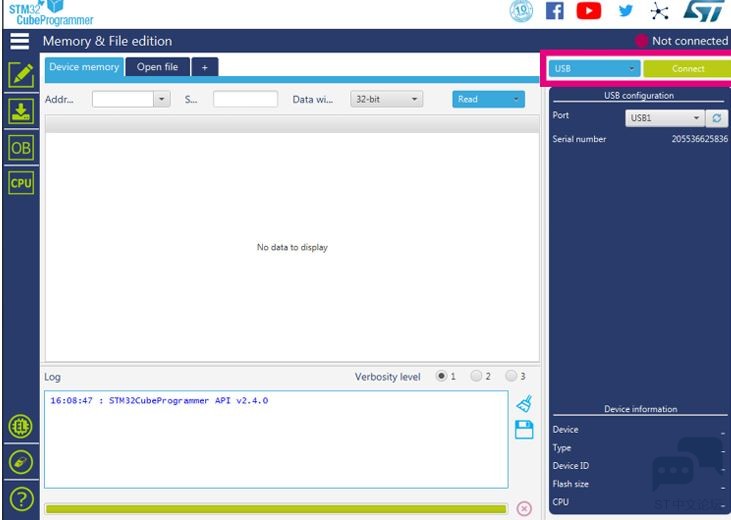Refresh the USB port list
731x520 pixels.
(x=718, y=118)
